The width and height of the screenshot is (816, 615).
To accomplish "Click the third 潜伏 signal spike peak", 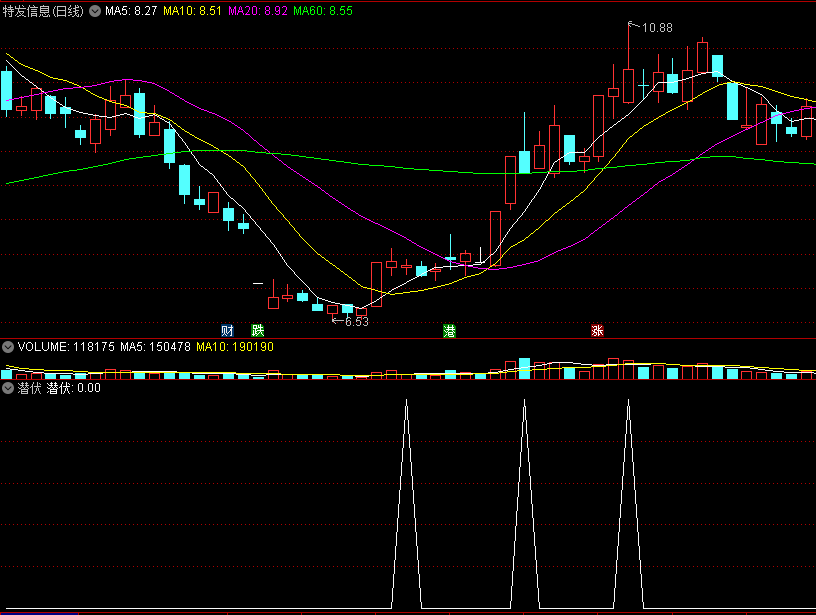I will pyautogui.click(x=629, y=401).
